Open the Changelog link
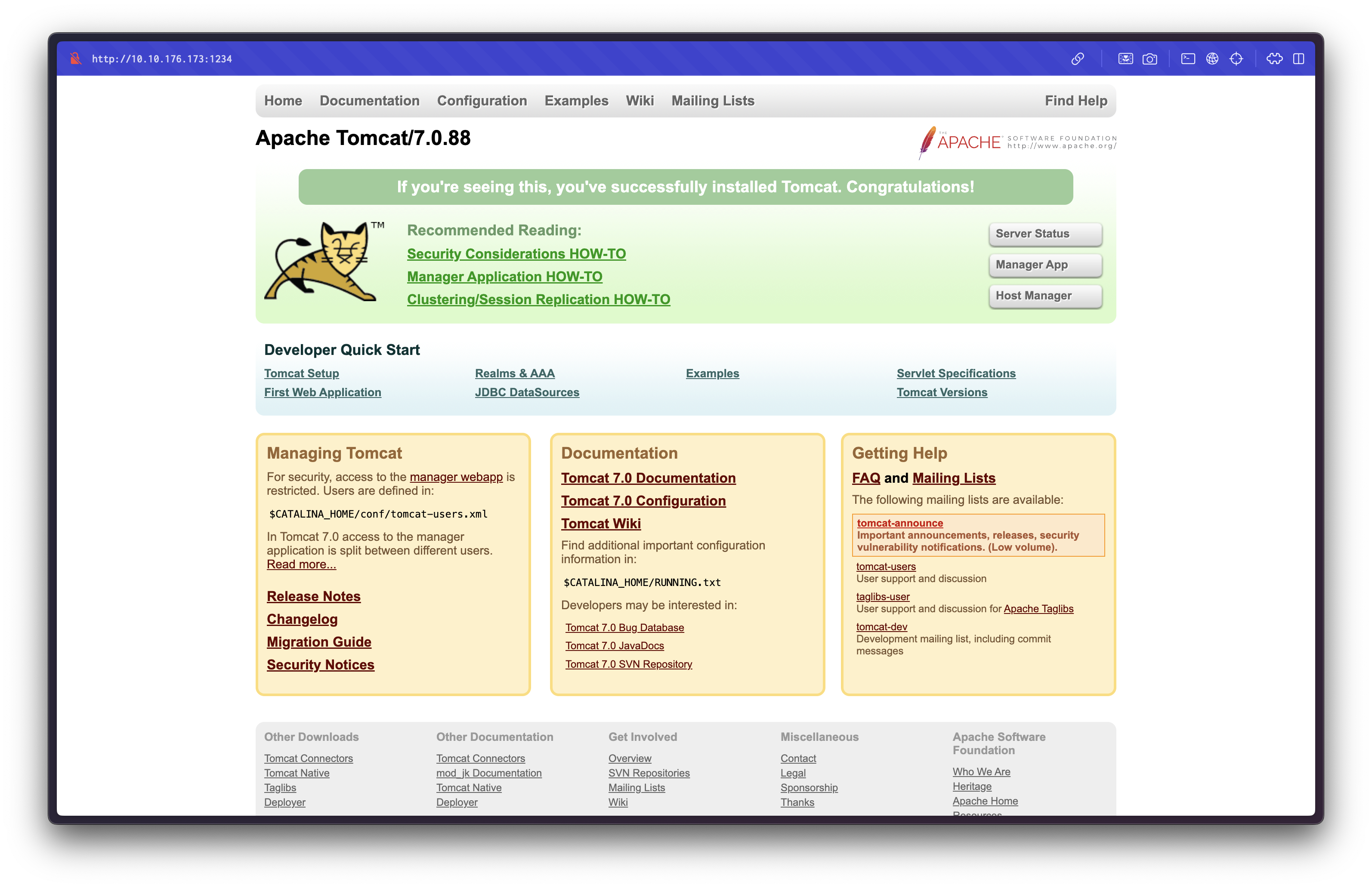The height and width of the screenshot is (888, 1372). 302,620
